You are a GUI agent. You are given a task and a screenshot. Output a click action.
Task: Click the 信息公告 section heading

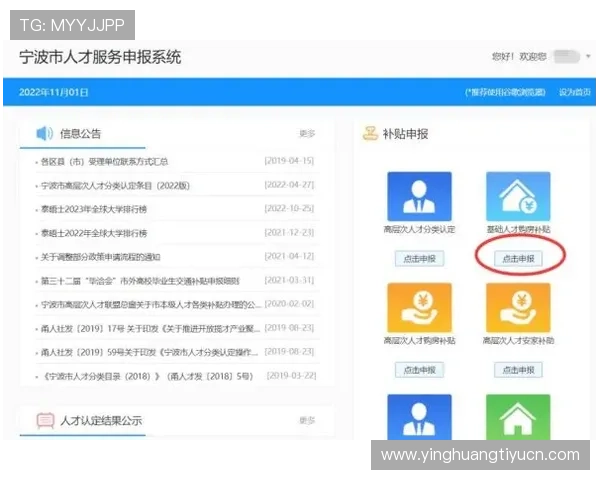(80, 134)
